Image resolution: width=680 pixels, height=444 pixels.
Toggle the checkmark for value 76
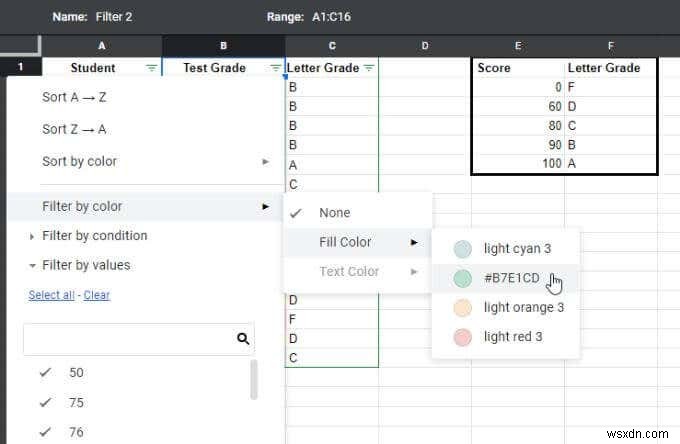point(45,432)
